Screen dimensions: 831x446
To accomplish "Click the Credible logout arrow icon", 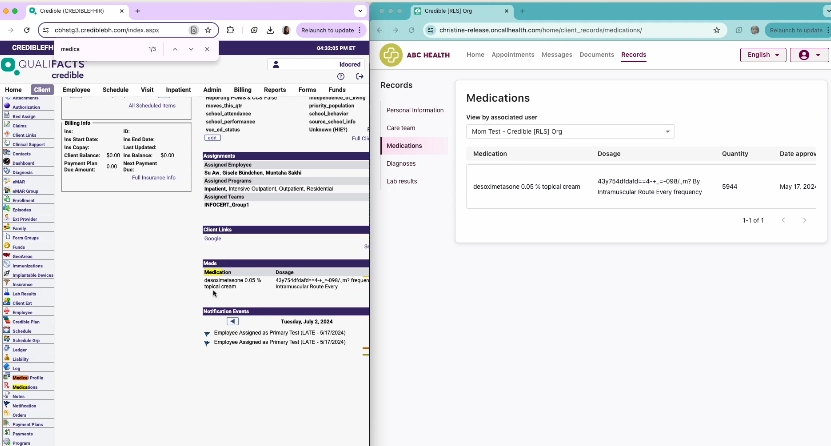I will pos(359,76).
